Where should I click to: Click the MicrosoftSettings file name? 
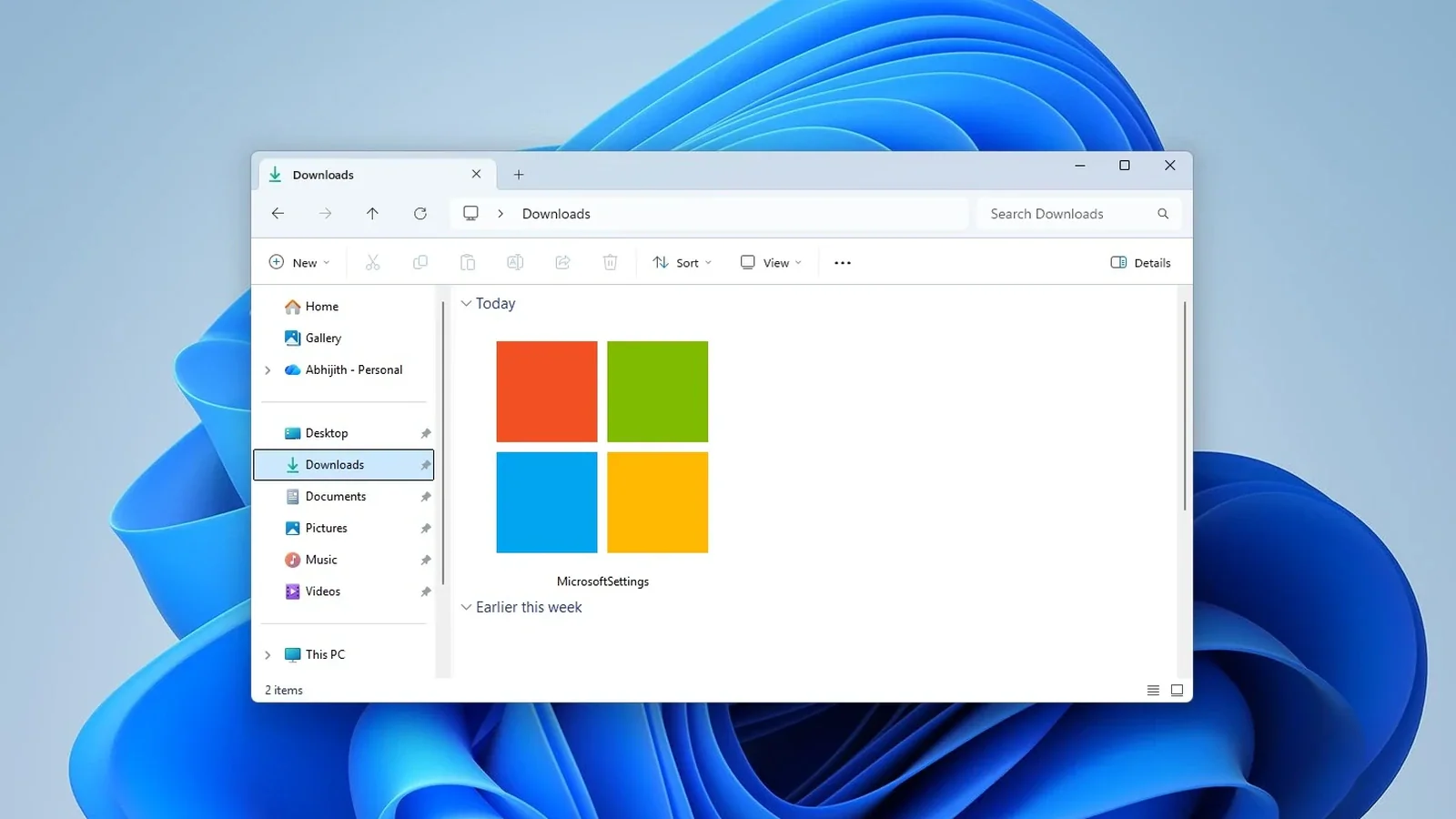coord(602,581)
